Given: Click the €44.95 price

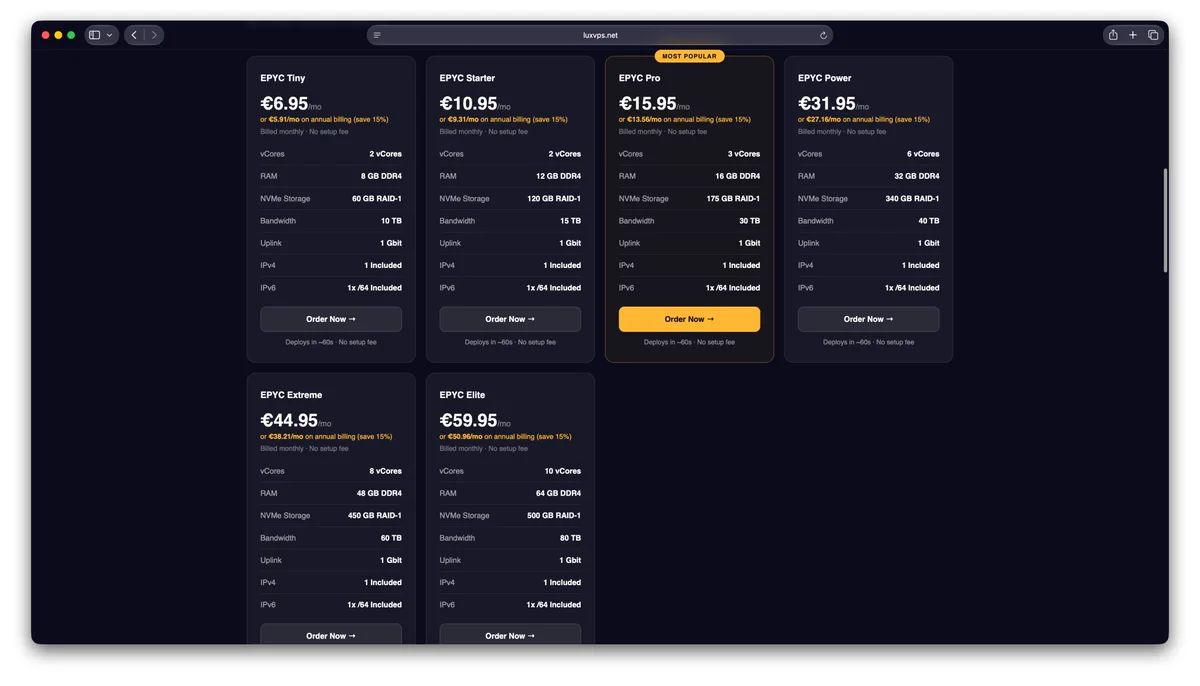Looking at the screenshot, I should [x=289, y=421].
